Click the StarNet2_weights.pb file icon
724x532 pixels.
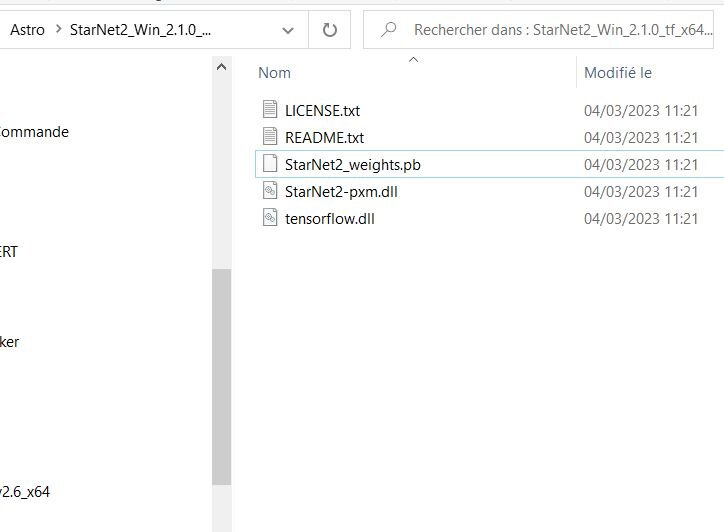269,164
